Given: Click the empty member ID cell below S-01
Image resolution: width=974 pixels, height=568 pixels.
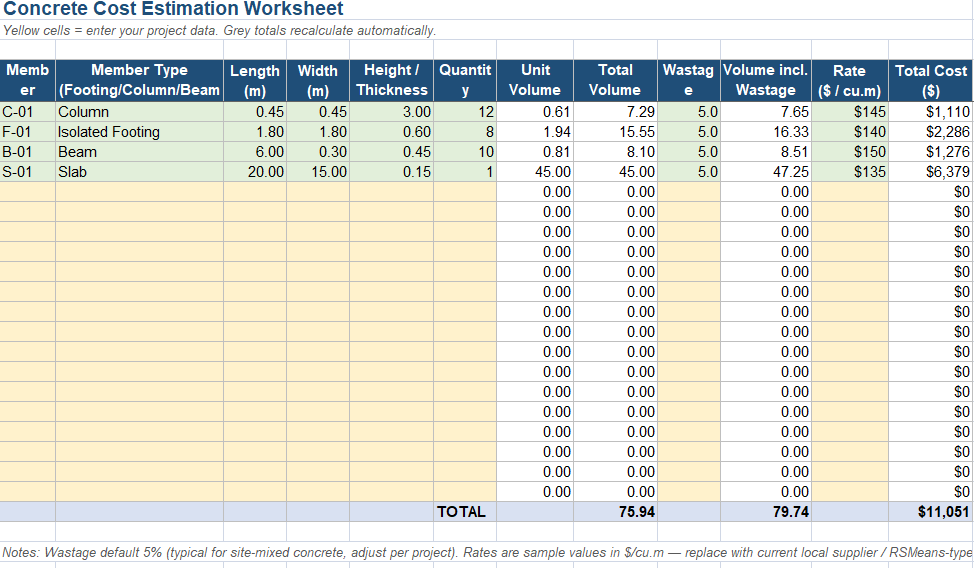Looking at the screenshot, I should (x=27, y=191).
